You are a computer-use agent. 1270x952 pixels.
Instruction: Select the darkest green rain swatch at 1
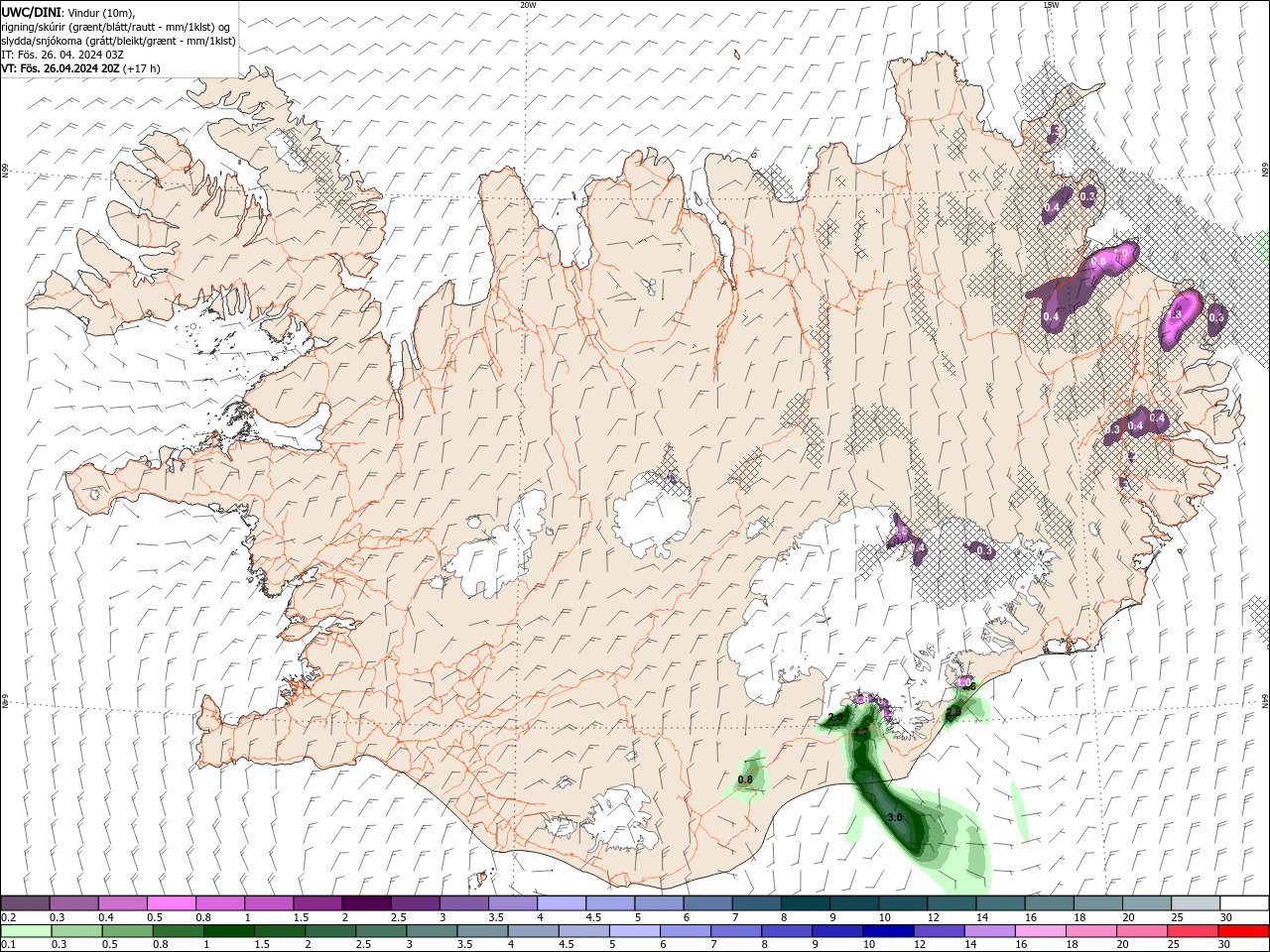[228, 931]
